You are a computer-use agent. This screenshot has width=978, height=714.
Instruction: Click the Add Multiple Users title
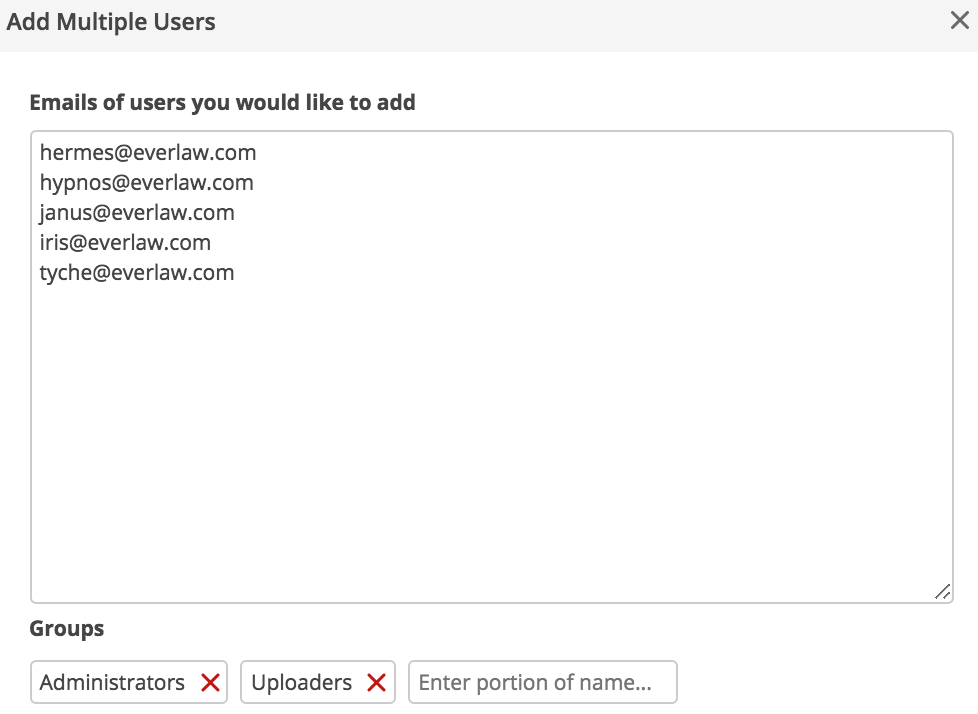pyautogui.click(x=111, y=22)
